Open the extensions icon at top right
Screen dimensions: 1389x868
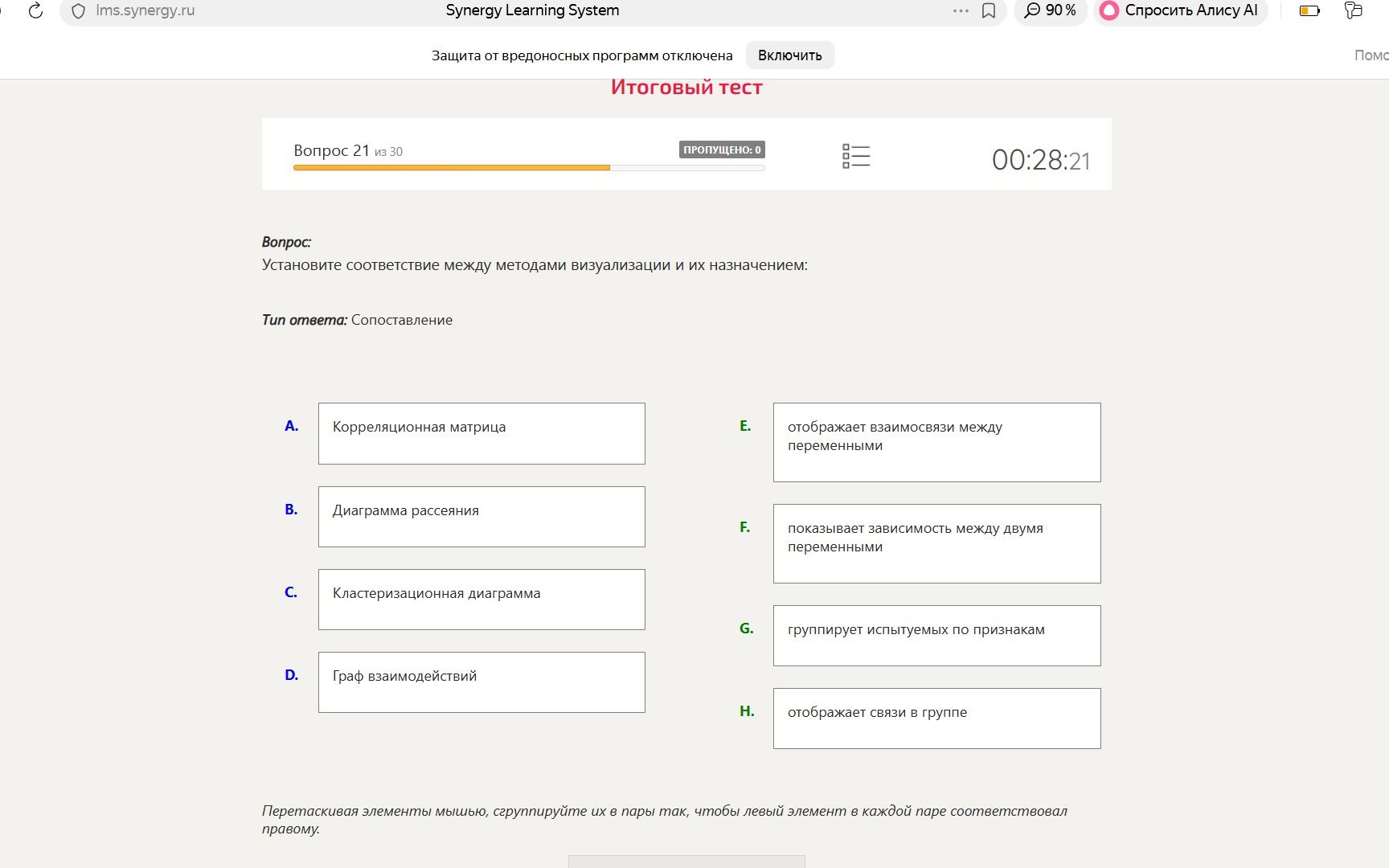tap(1354, 10)
